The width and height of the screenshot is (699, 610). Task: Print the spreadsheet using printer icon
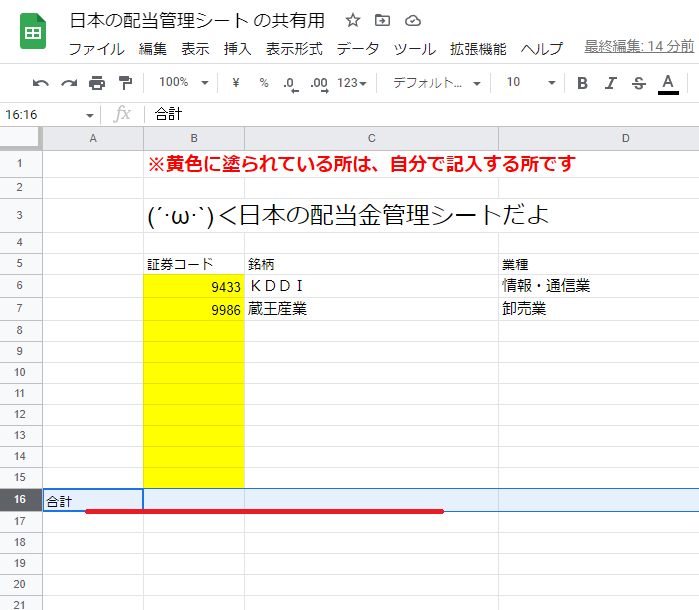pos(97,83)
